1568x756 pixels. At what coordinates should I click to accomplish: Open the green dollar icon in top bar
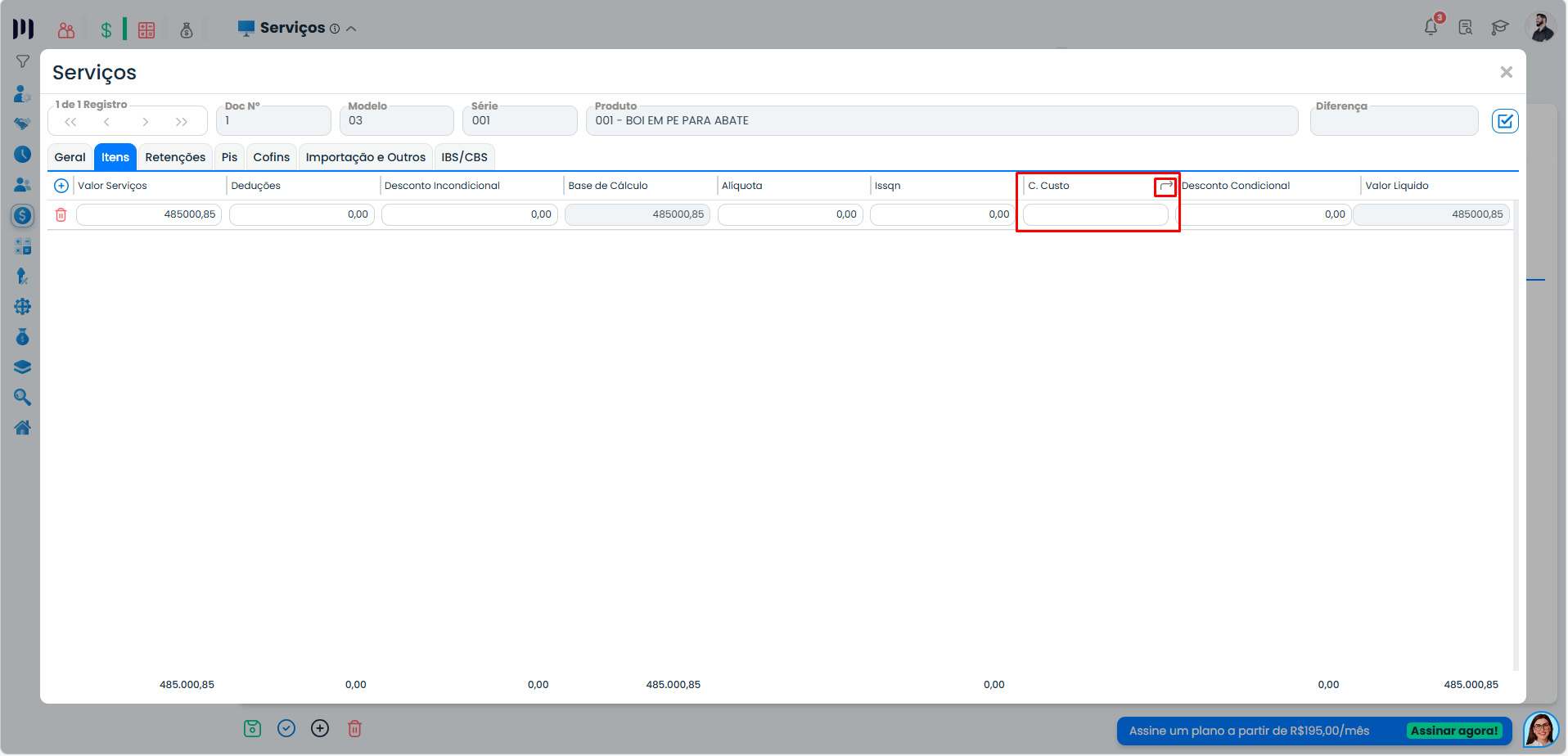tap(106, 30)
